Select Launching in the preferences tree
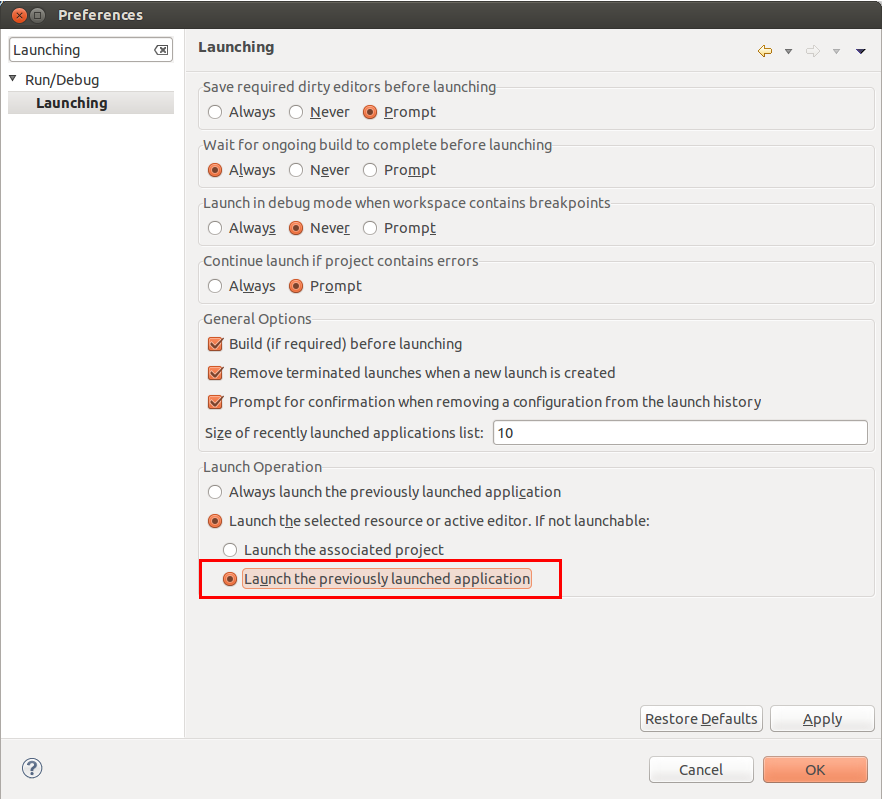The image size is (882, 799). coord(91,103)
